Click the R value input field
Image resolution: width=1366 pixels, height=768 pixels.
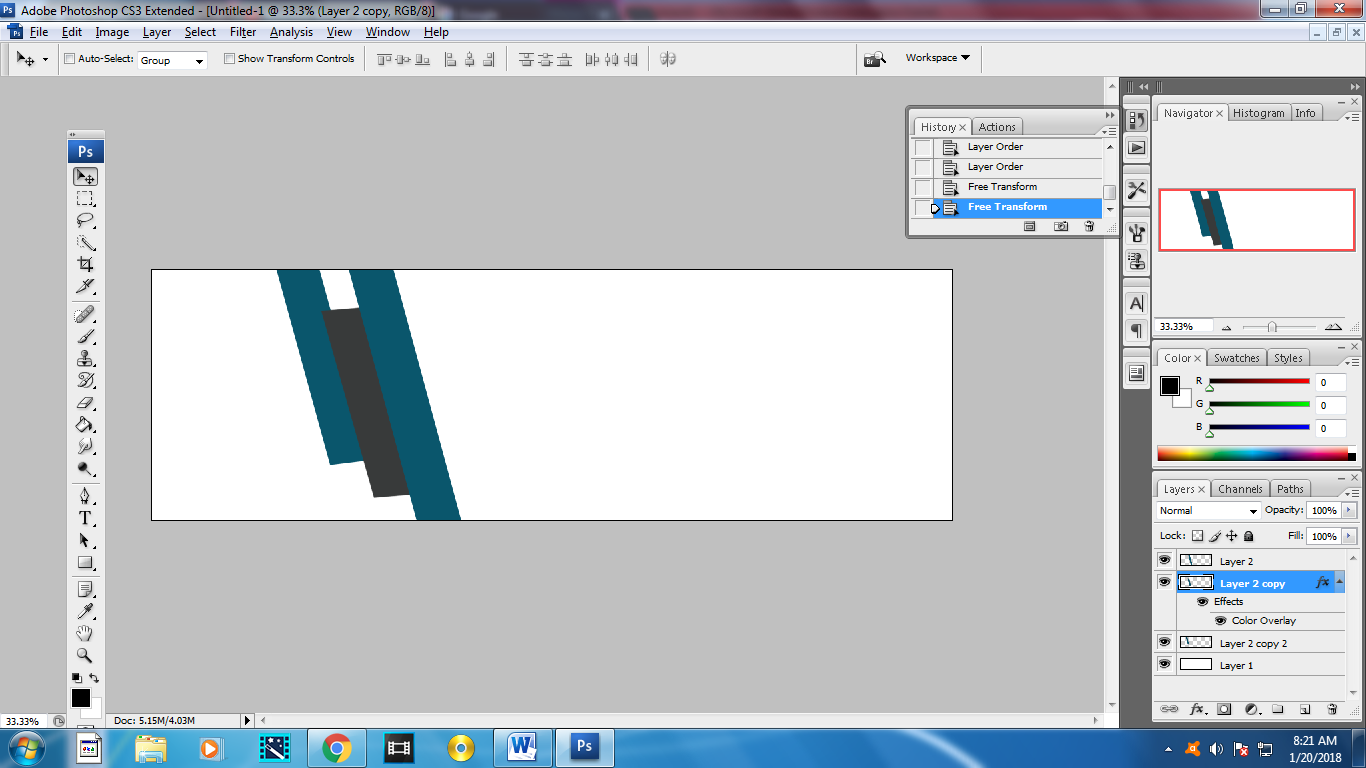1329,382
